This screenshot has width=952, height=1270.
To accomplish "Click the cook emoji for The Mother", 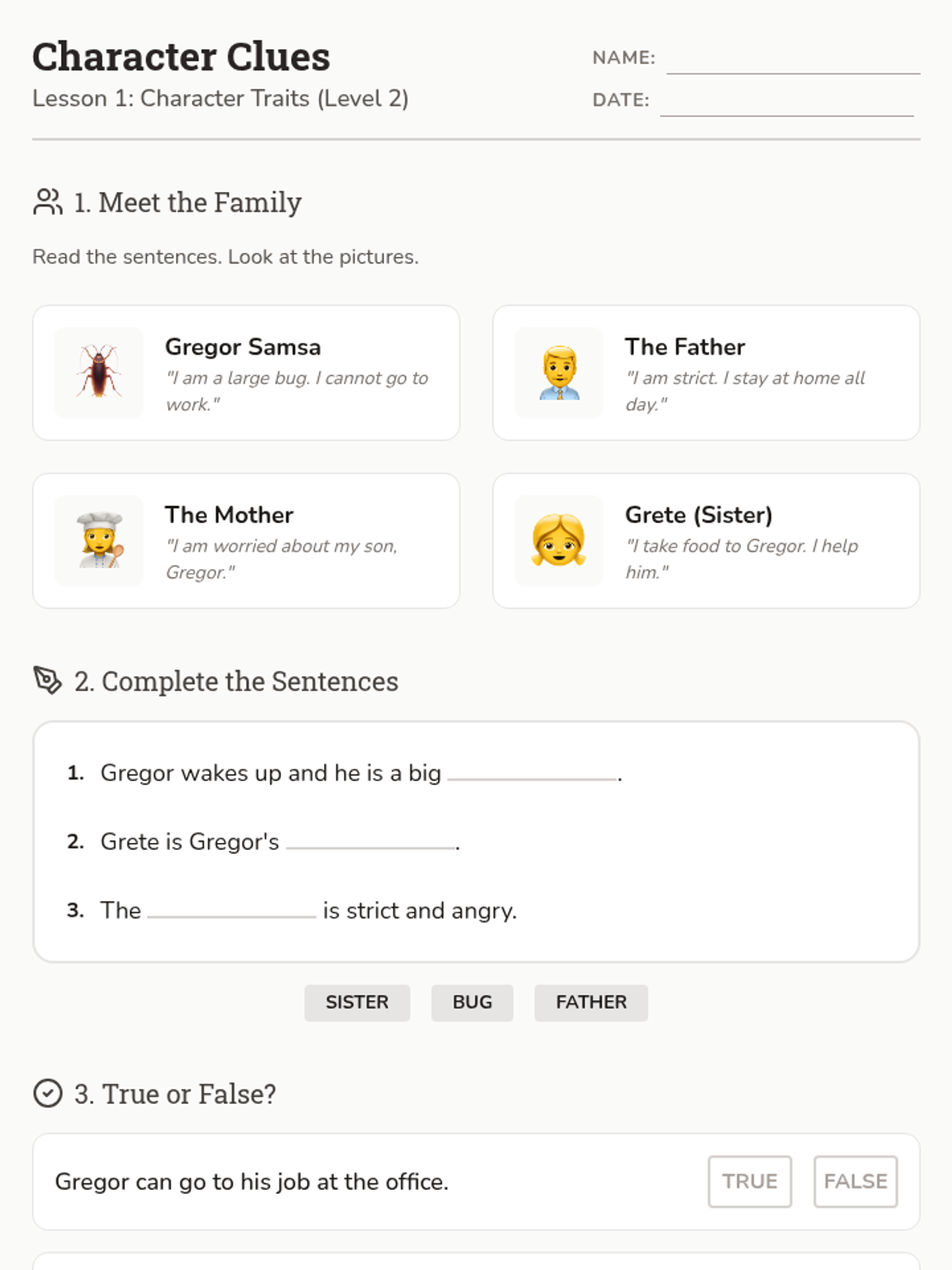I will (99, 541).
